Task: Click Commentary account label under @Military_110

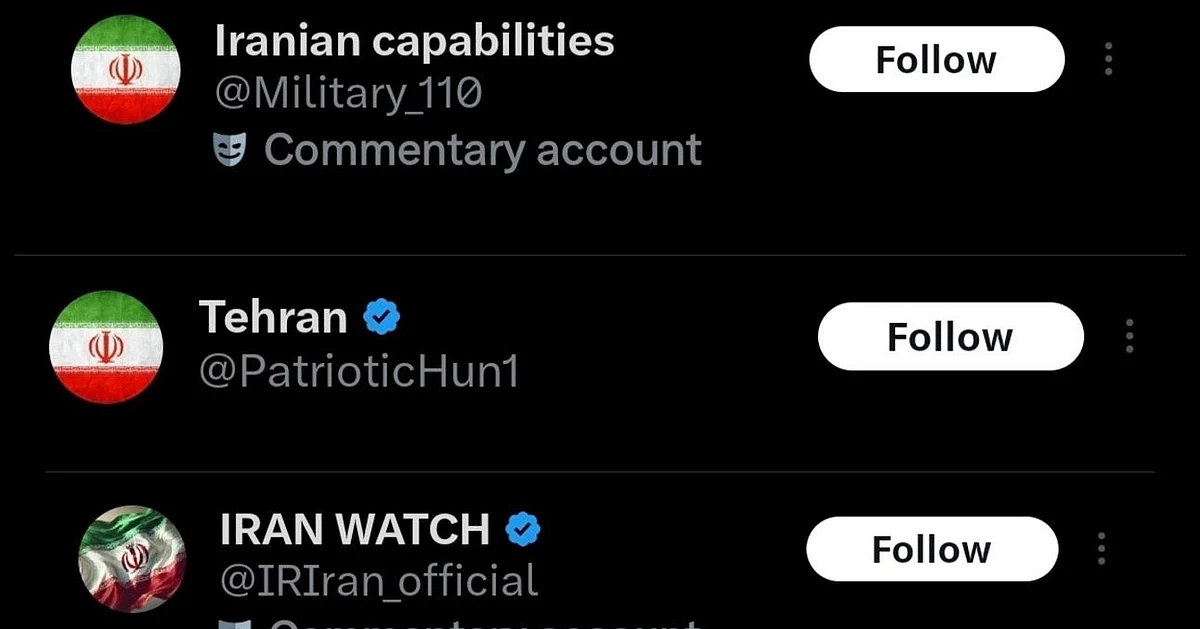Action: pos(483,151)
